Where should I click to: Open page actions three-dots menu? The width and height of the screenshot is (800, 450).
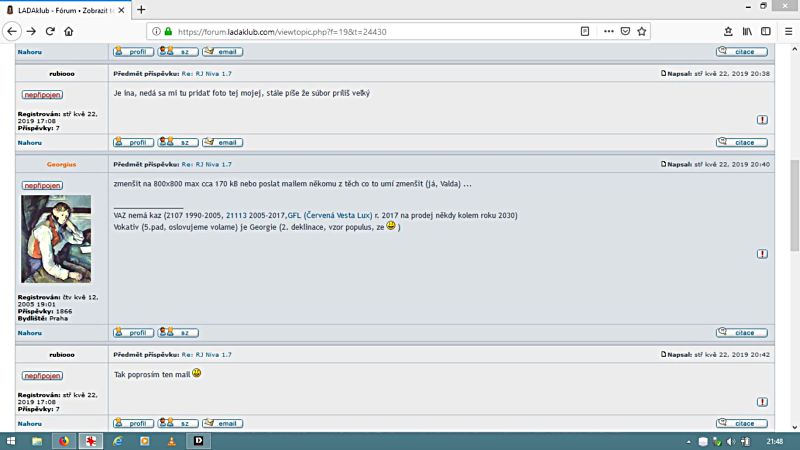(606, 31)
